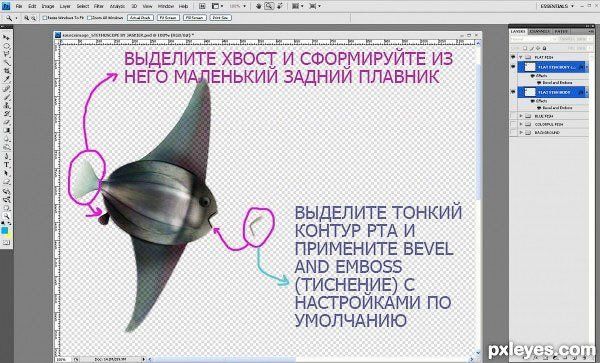Screen dimensions: 600x363
Task: Show the COLORFUL FISH group
Action: click(x=513, y=124)
